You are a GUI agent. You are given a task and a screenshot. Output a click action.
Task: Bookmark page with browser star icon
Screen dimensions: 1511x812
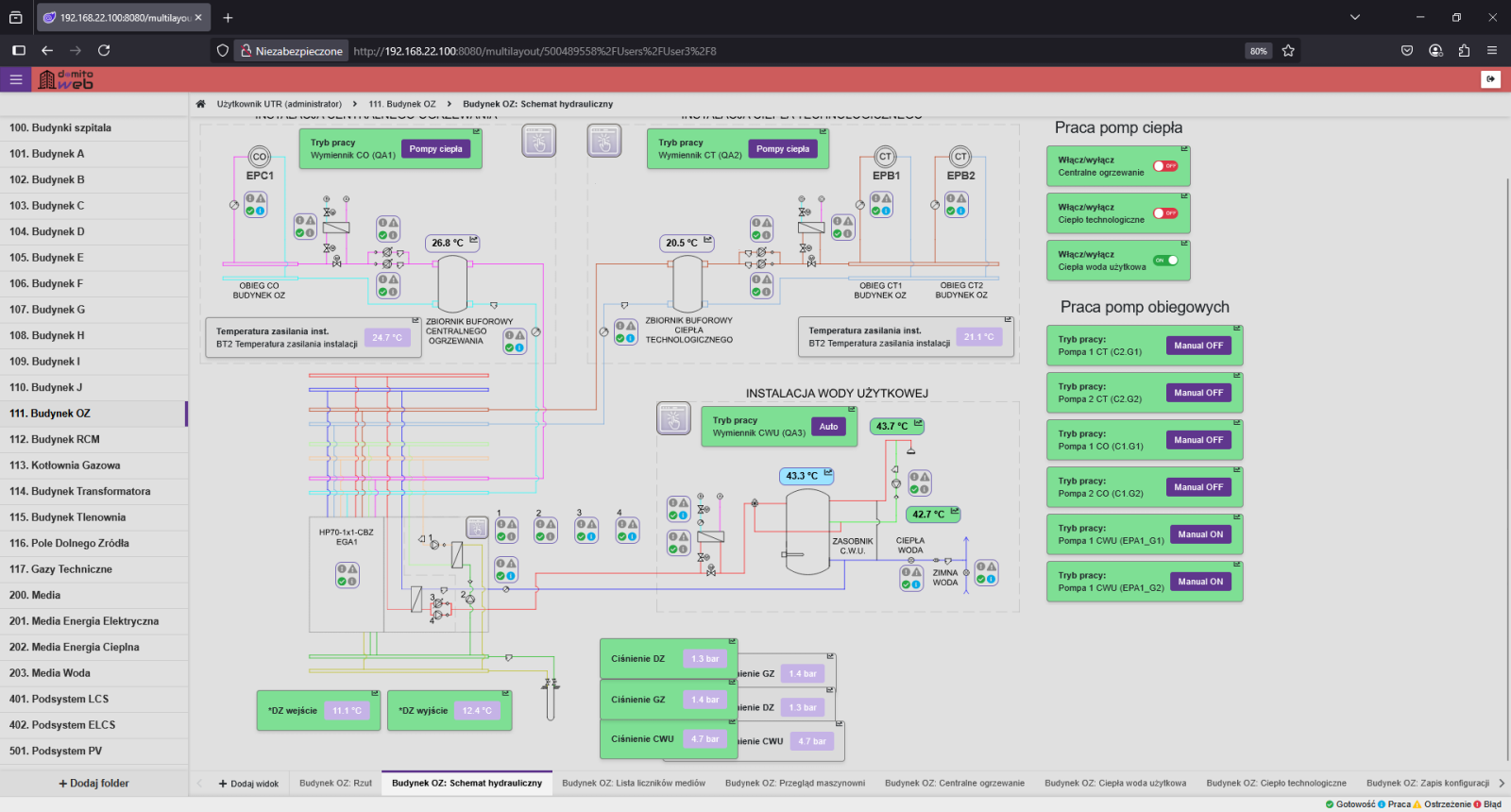click(x=1288, y=51)
